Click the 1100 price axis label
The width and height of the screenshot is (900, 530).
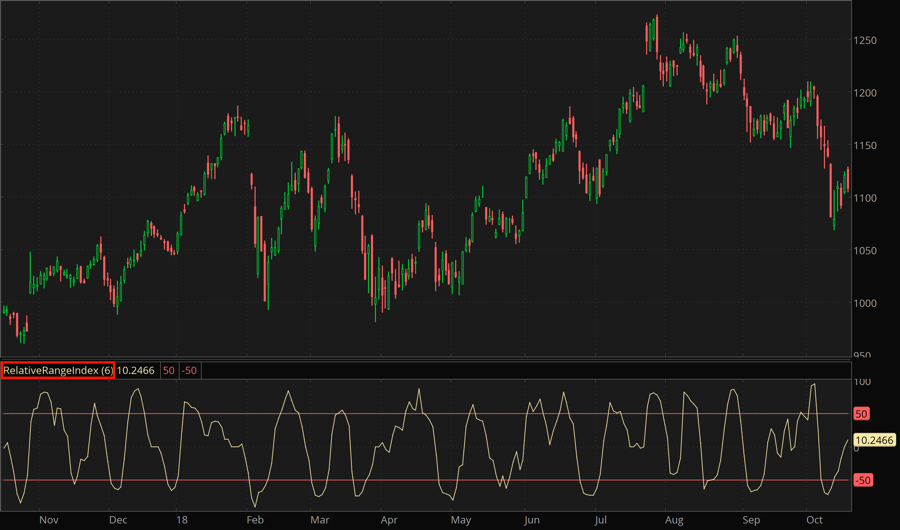[x=868, y=198]
